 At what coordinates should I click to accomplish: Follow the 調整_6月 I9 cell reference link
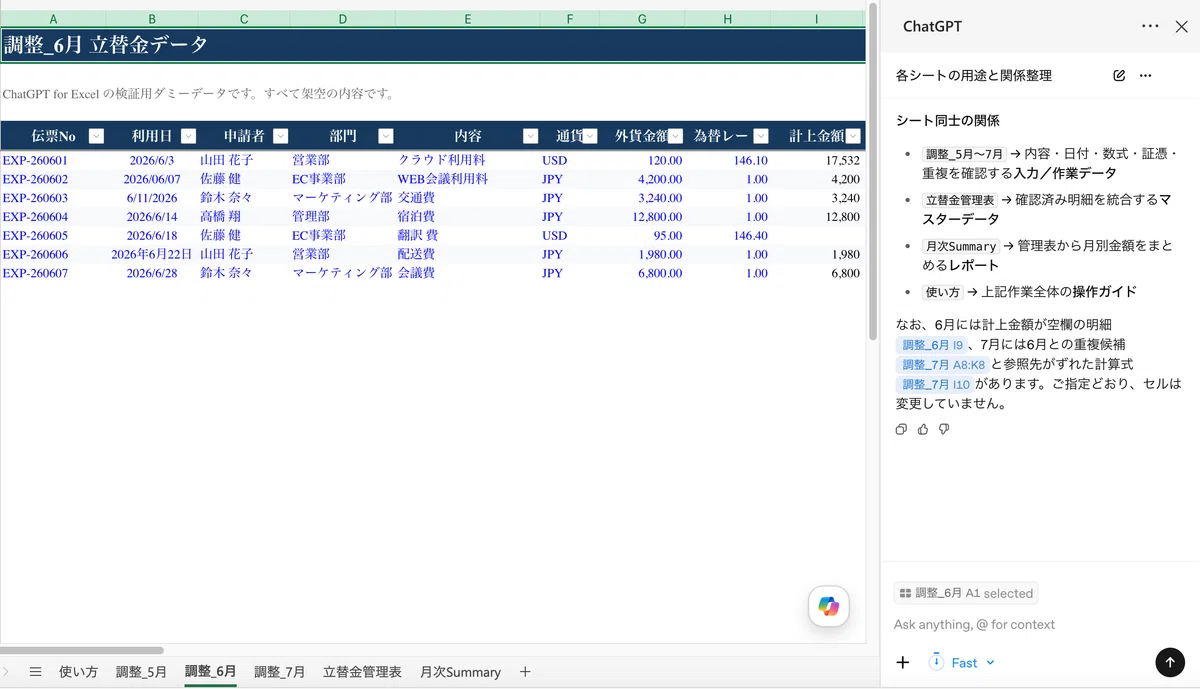point(932,345)
